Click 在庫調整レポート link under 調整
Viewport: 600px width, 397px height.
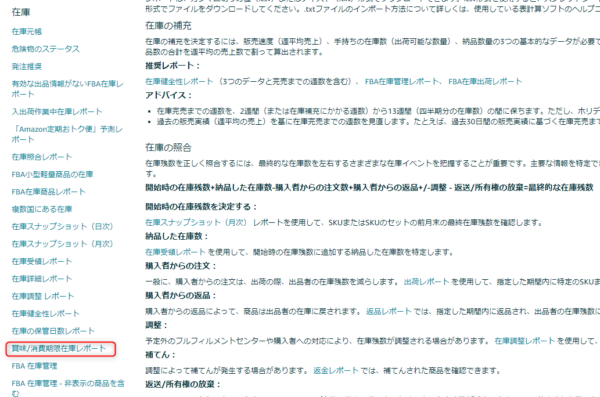tap(525, 341)
